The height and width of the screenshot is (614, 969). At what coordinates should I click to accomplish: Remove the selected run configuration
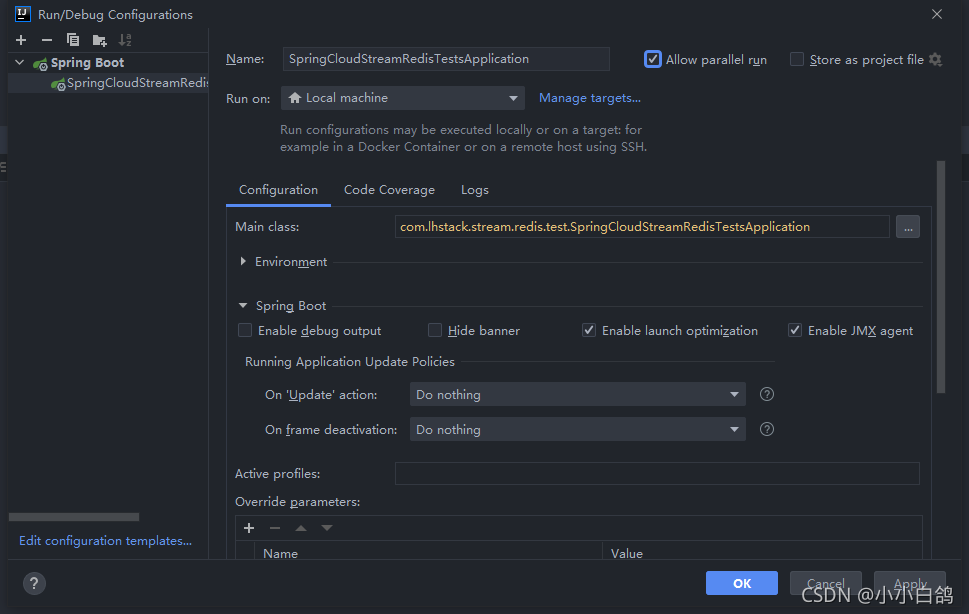(x=47, y=40)
